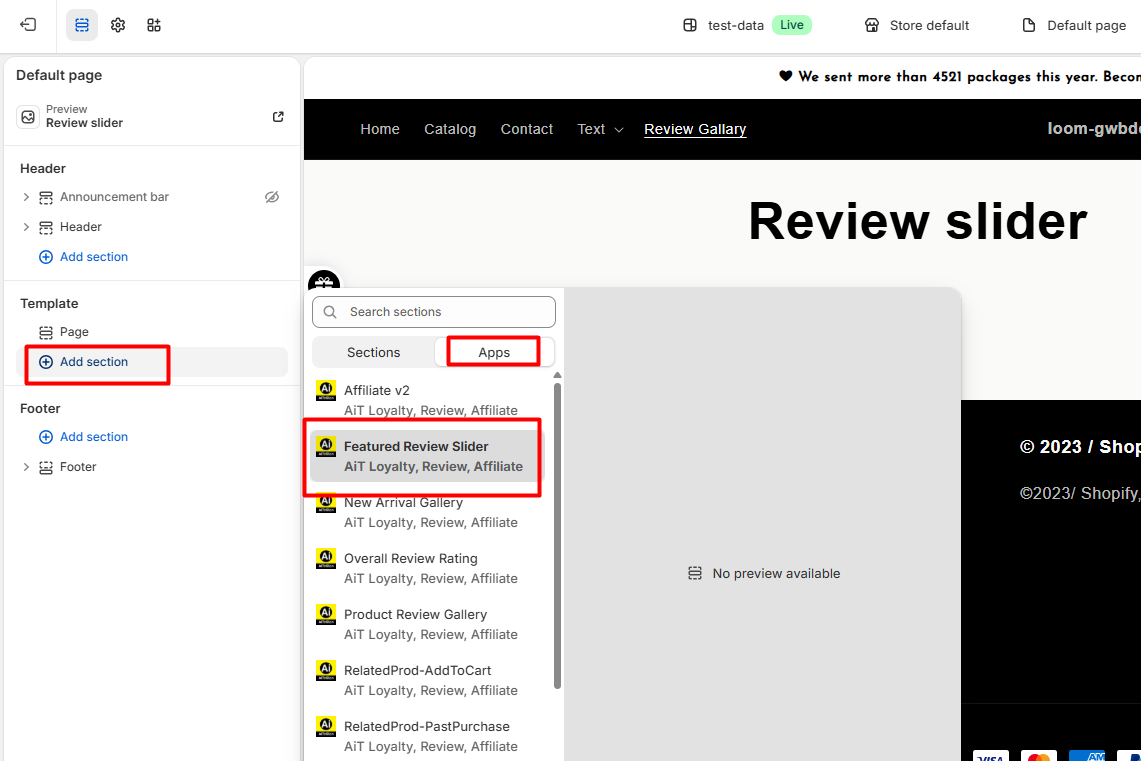Open the Text menu dropdown in preview
Image resolution: width=1141 pixels, height=761 pixels.
coord(600,129)
